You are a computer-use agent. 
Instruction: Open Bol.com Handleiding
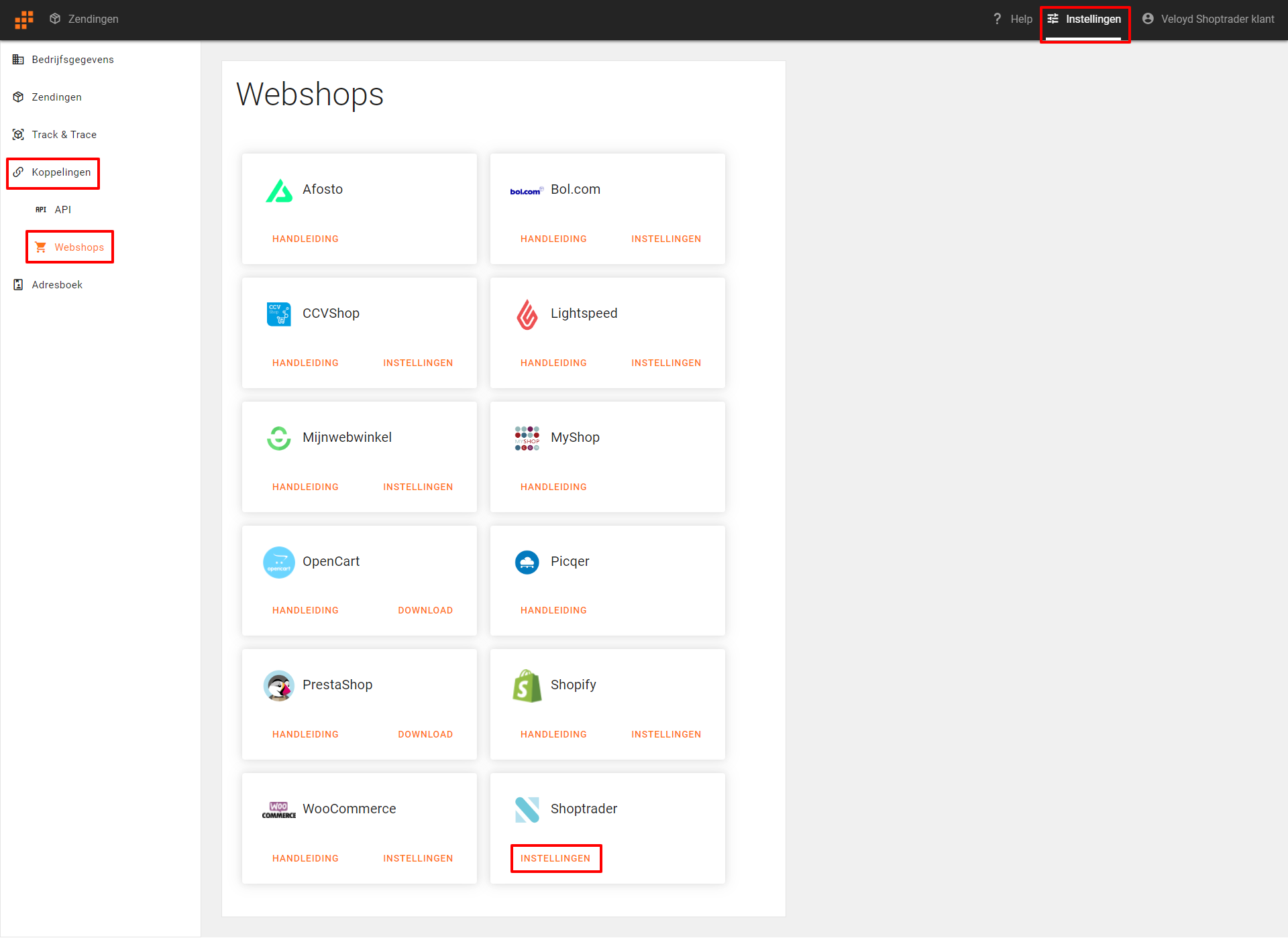click(x=553, y=239)
